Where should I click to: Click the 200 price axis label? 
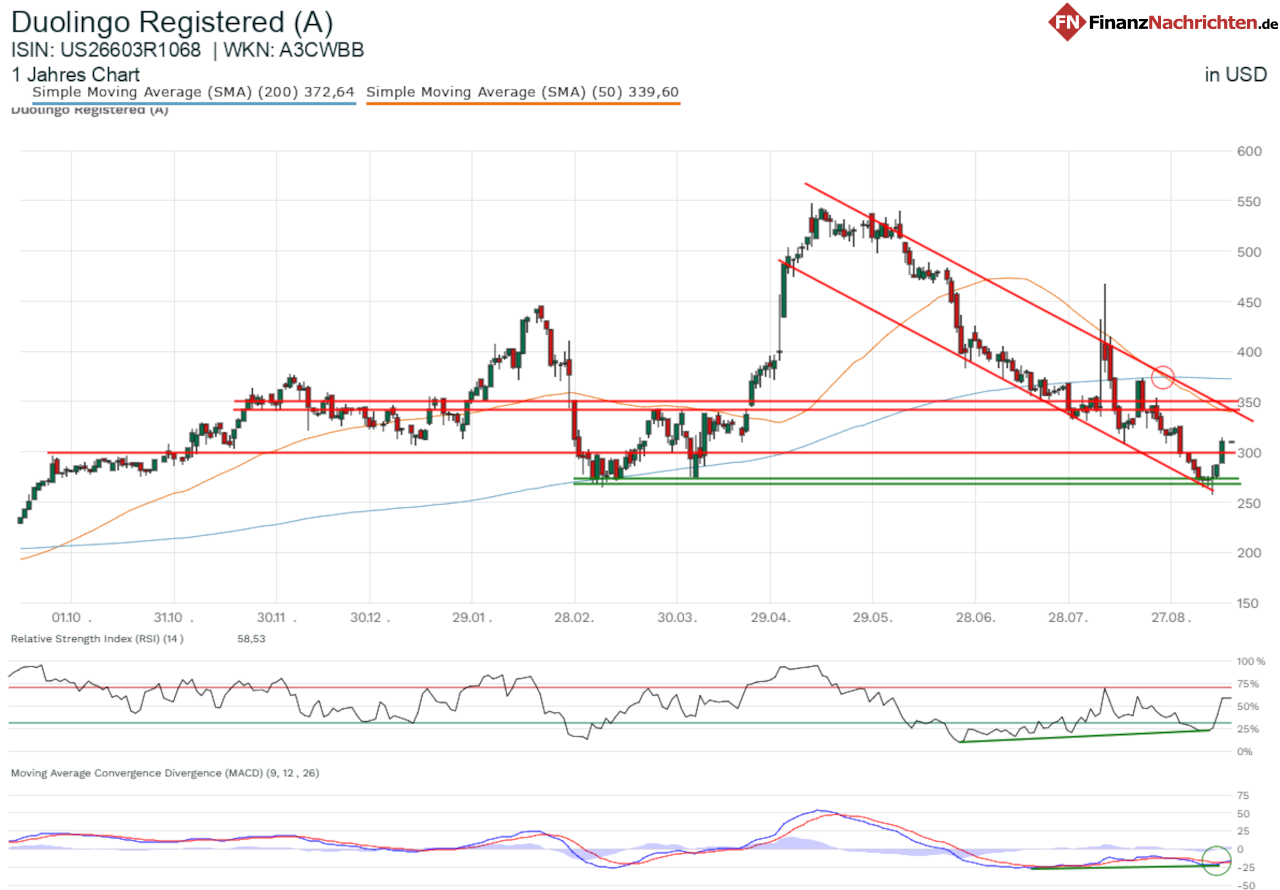click(1248, 552)
